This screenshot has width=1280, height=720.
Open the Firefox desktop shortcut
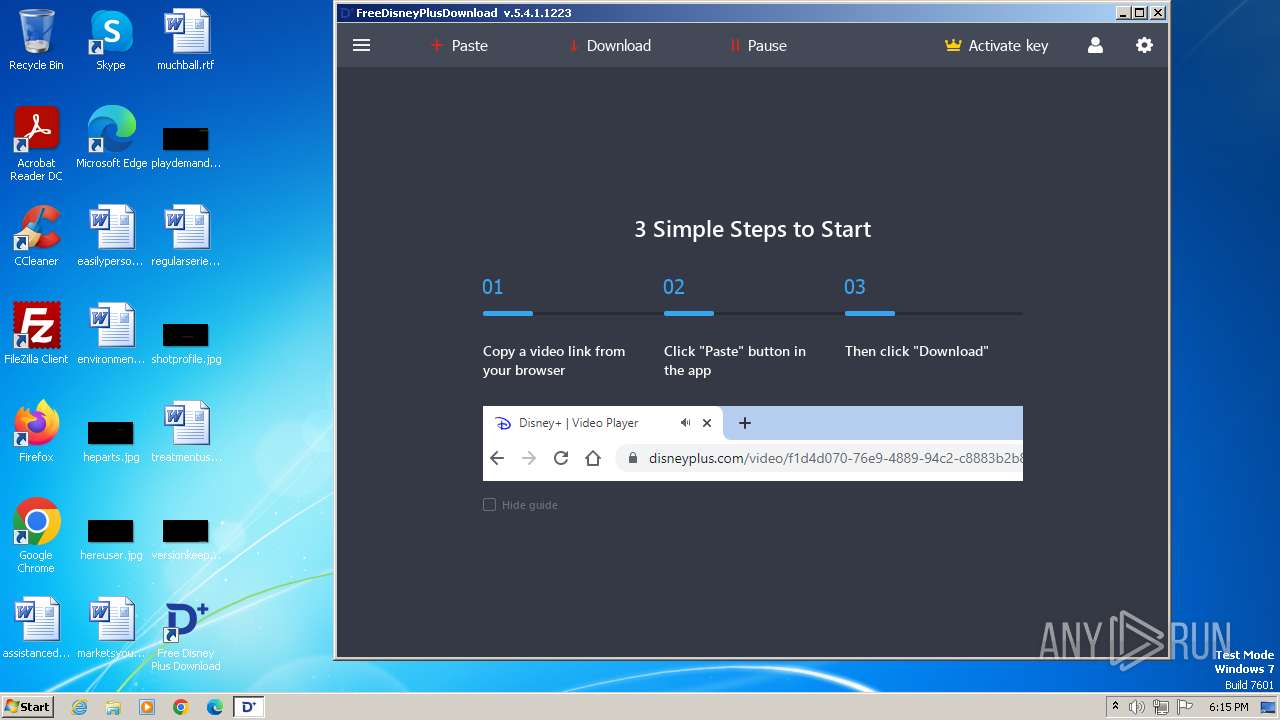[x=36, y=432]
